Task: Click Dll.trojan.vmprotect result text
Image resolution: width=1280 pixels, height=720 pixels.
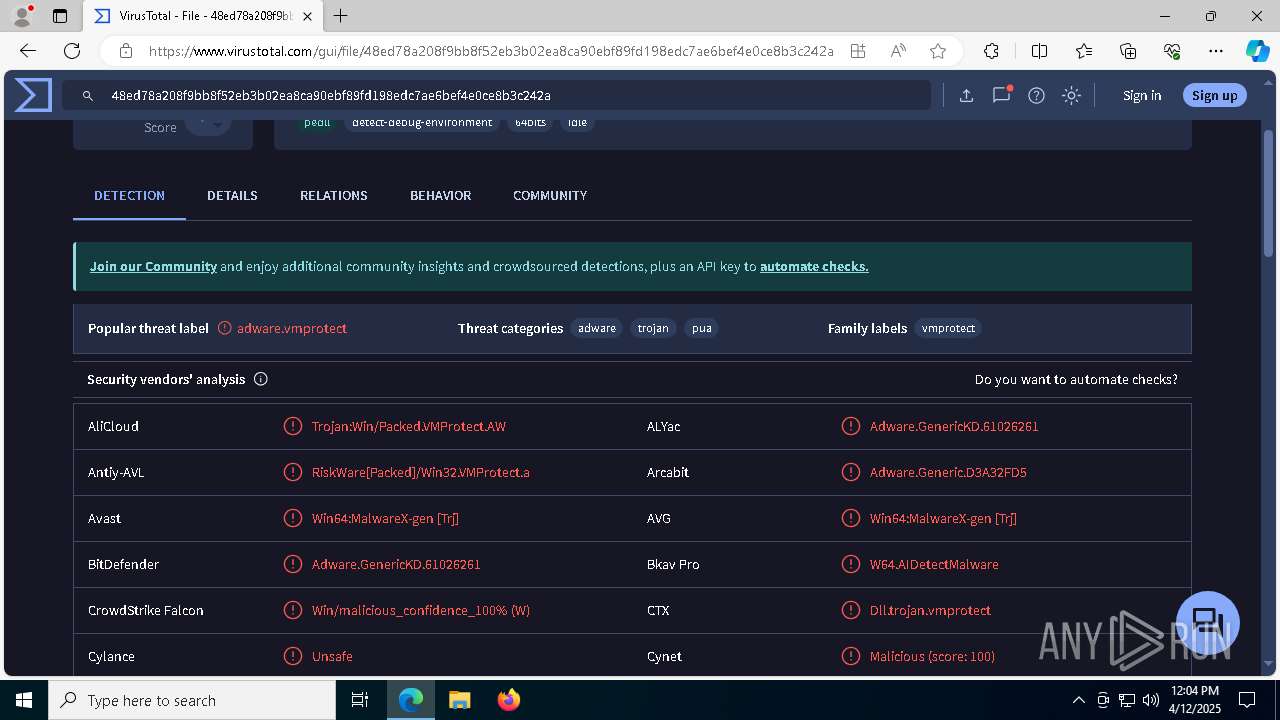Action: (930, 610)
